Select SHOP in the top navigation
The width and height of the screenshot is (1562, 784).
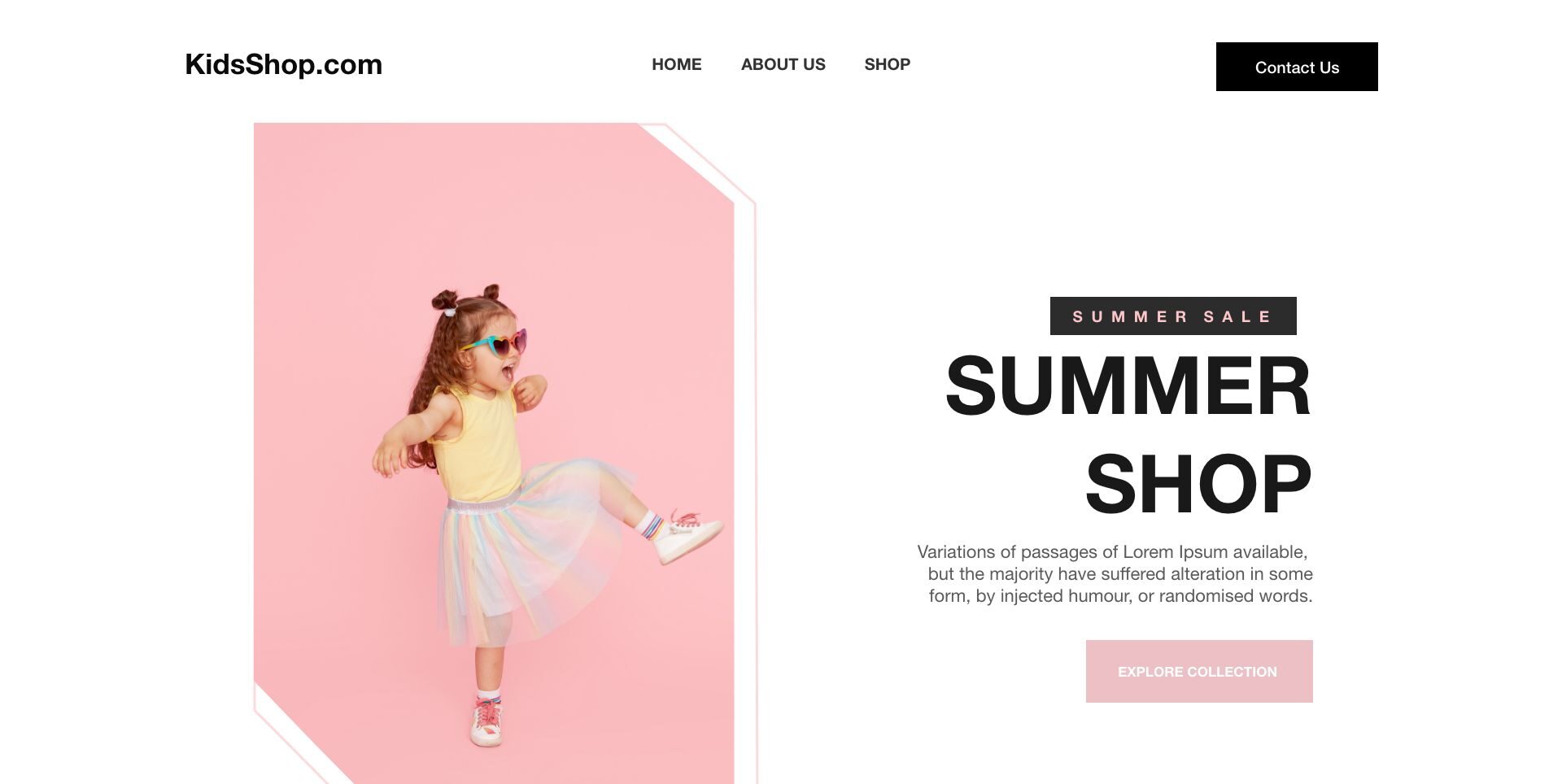[x=887, y=64]
